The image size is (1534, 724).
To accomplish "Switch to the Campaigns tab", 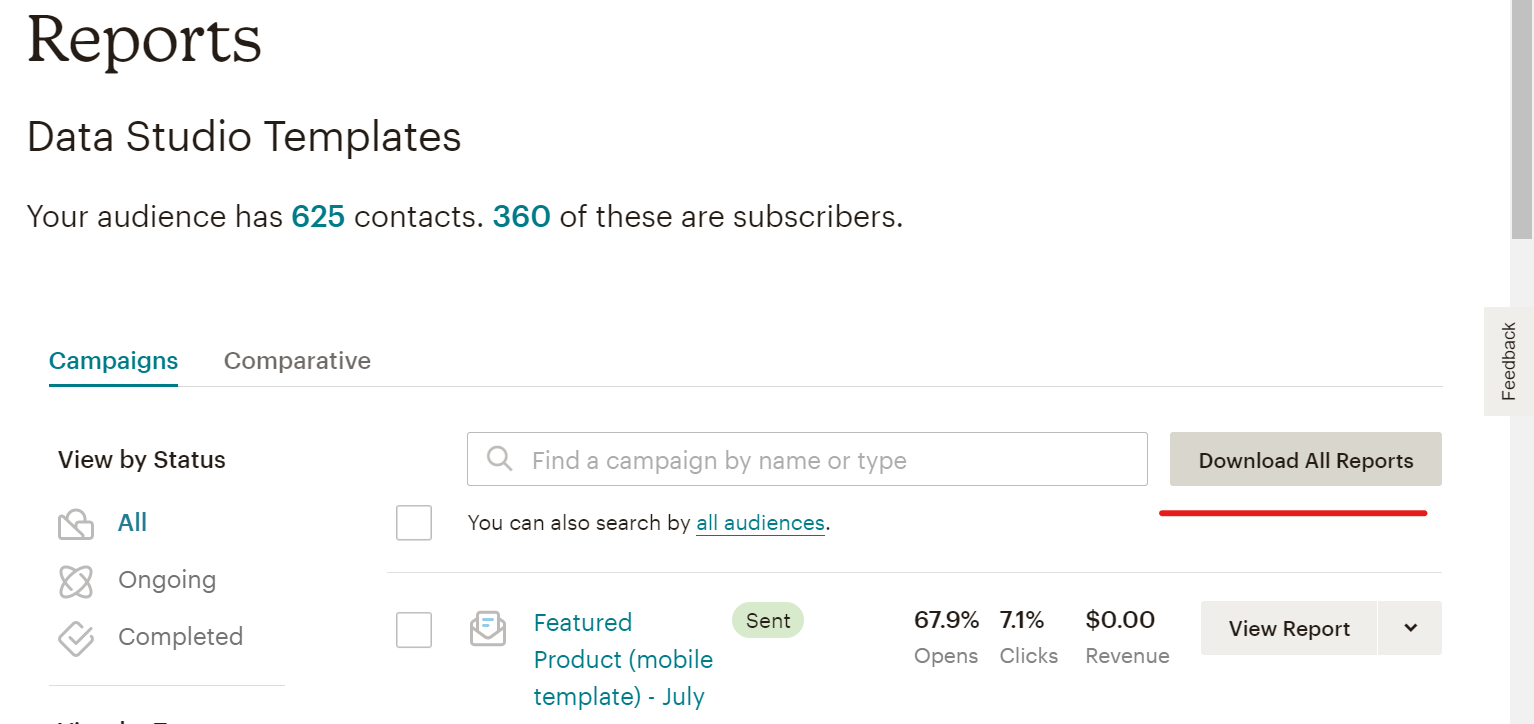I will (x=113, y=361).
